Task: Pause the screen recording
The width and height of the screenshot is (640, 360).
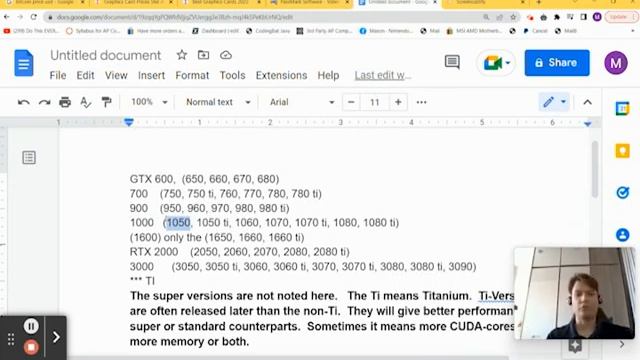Action: click(31, 326)
